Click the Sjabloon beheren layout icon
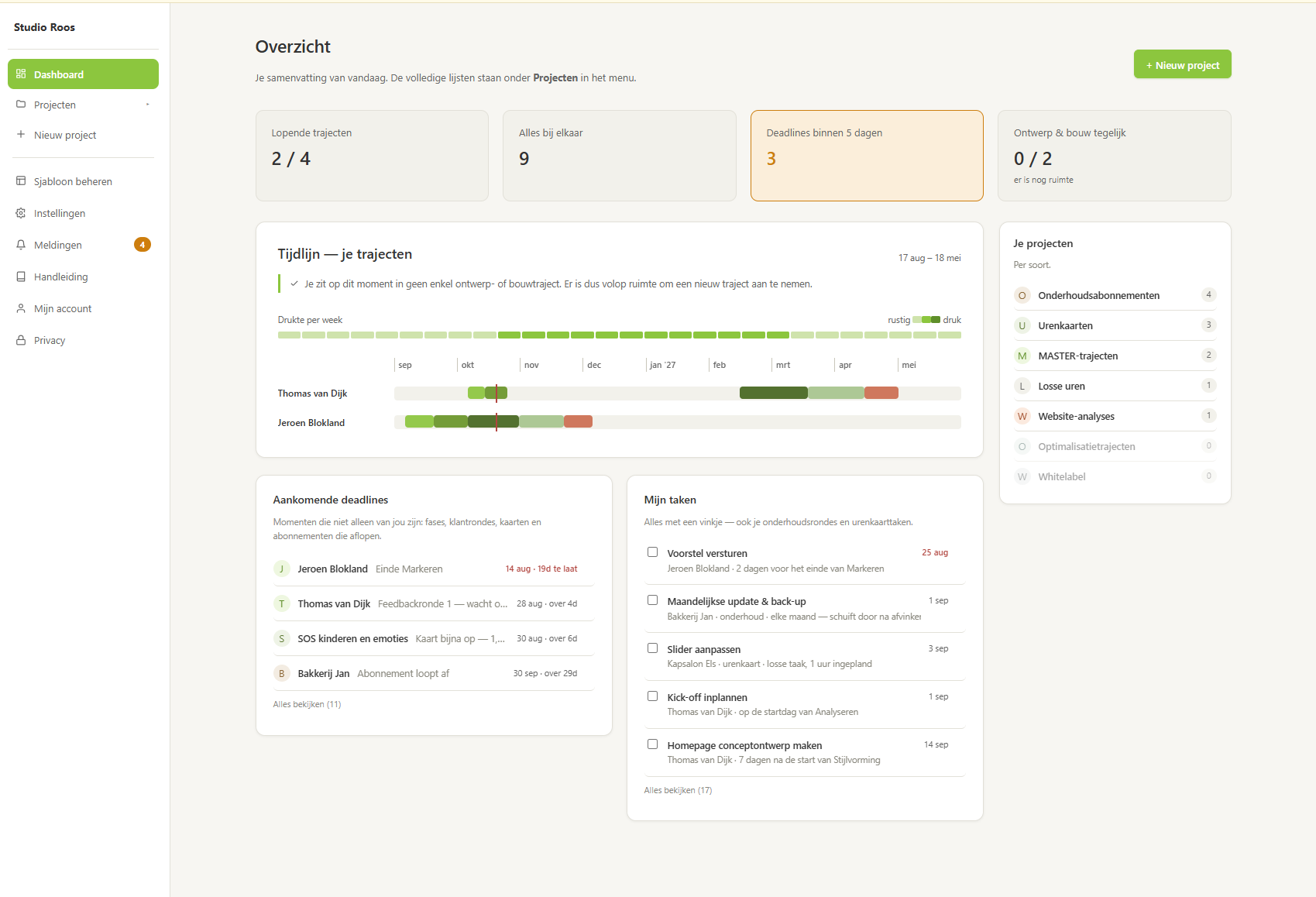This screenshot has width=1316, height=897. pos(21,181)
